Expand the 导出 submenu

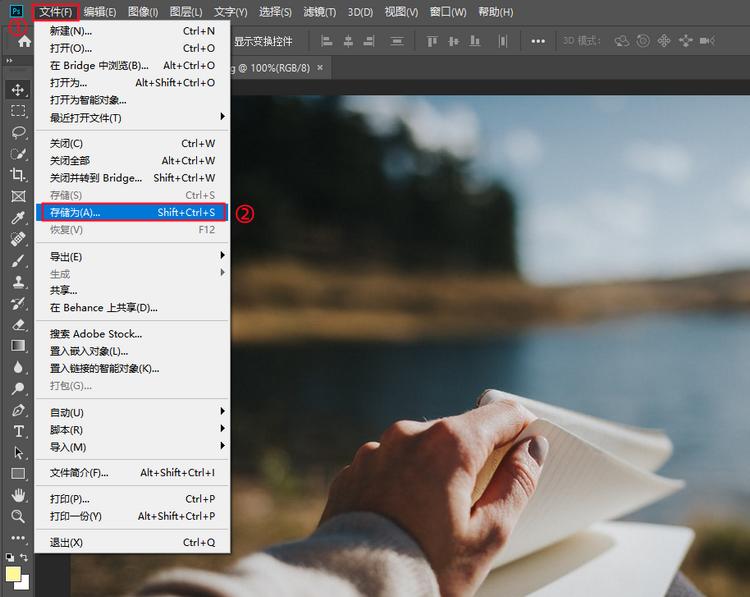pos(132,256)
